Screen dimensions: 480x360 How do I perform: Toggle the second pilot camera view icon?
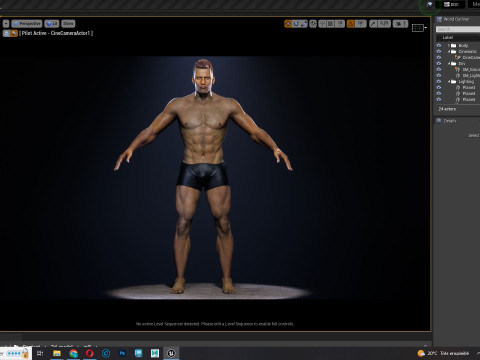(x=14, y=33)
